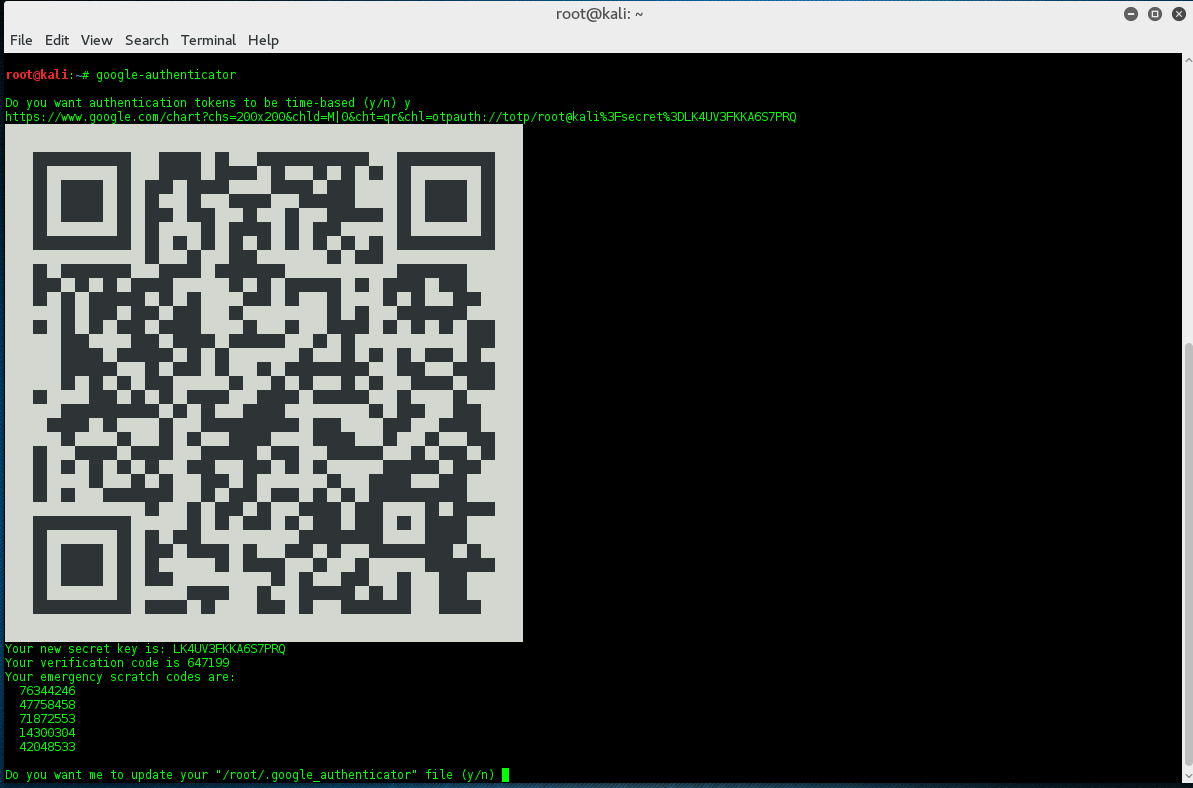This screenshot has height=788, width=1193.
Task: Click the scratch code 71872553
Action: point(47,719)
